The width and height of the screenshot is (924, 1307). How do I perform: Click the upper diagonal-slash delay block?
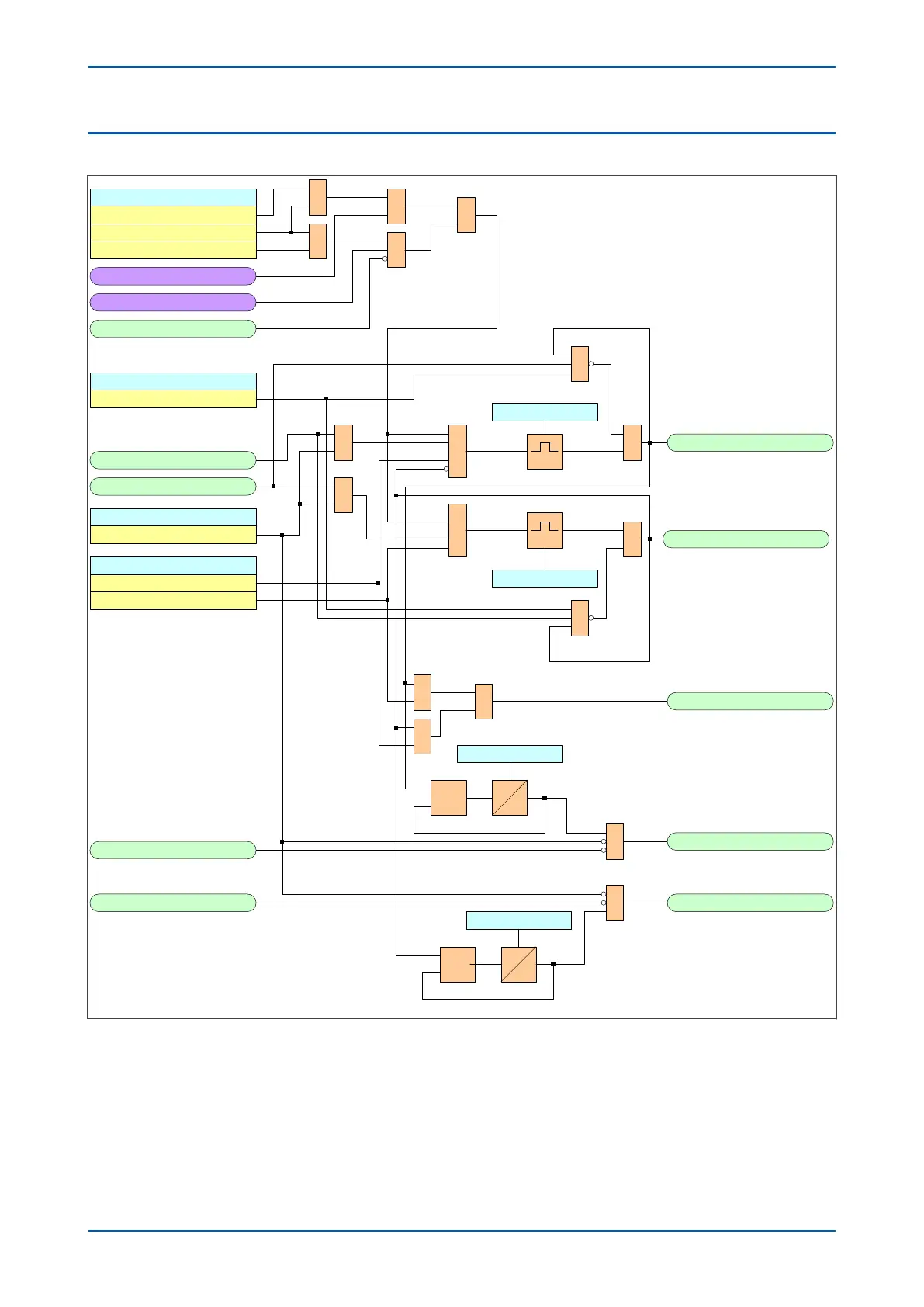coord(510,798)
